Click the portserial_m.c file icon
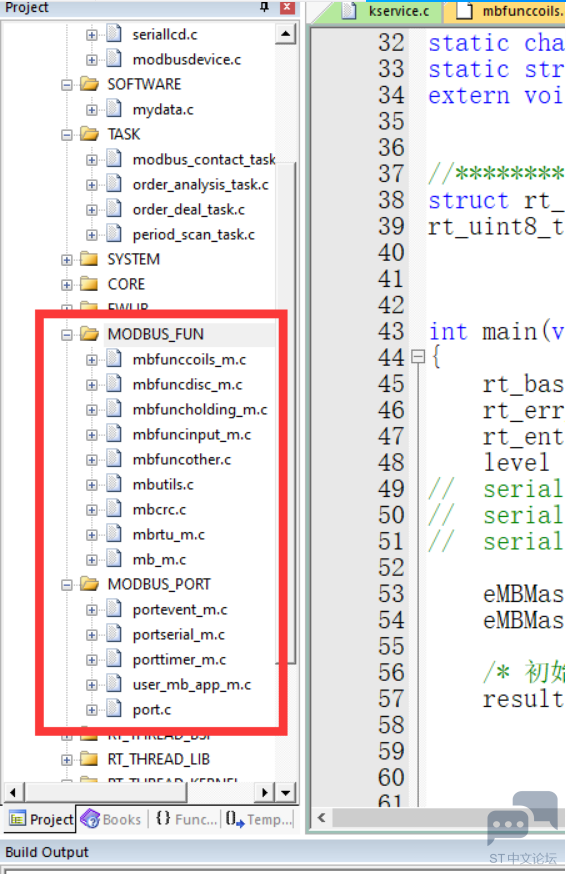Image resolution: width=566 pixels, height=874 pixels. 114,634
